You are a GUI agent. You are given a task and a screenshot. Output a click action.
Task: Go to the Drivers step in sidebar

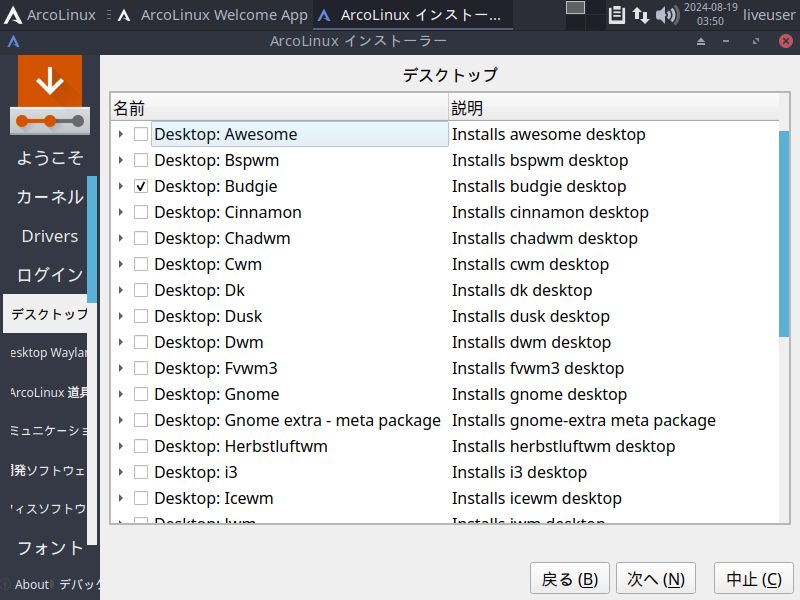[x=49, y=236]
